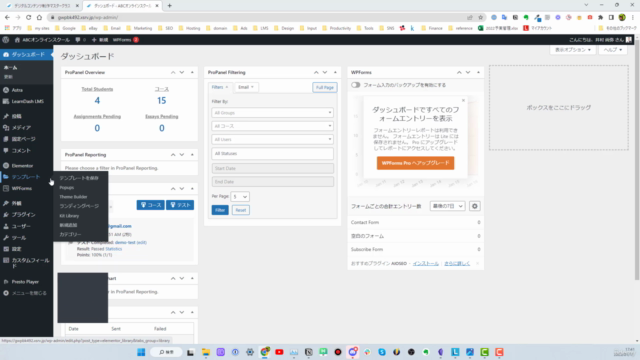Open 表示オプション screen options
Screen dimensions: 640x360
point(573,50)
